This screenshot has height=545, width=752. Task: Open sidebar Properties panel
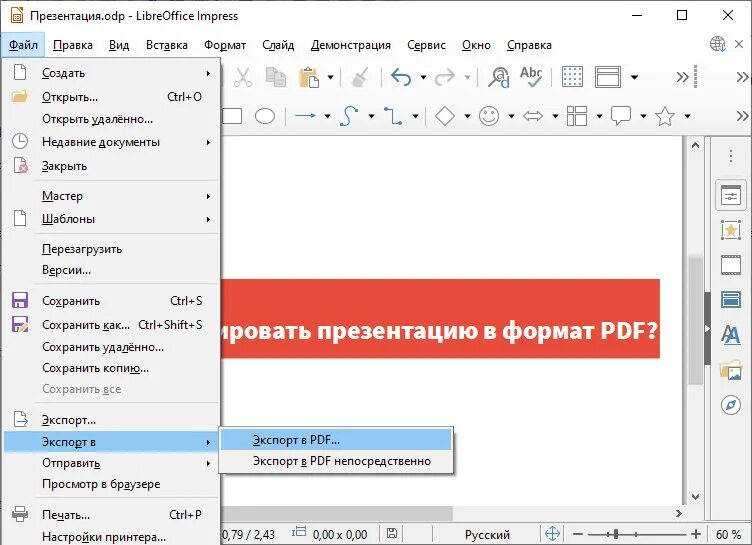pos(731,196)
